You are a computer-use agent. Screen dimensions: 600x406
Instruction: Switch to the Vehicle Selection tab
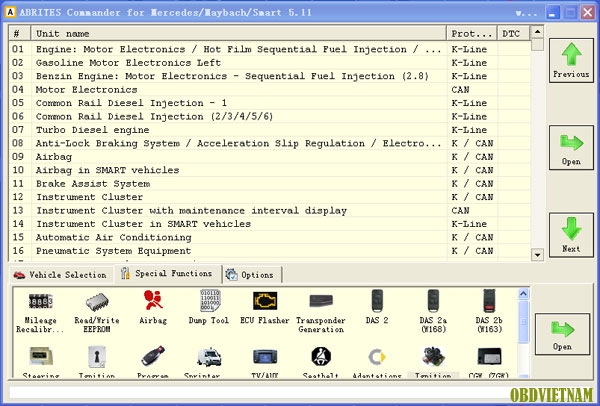point(60,275)
